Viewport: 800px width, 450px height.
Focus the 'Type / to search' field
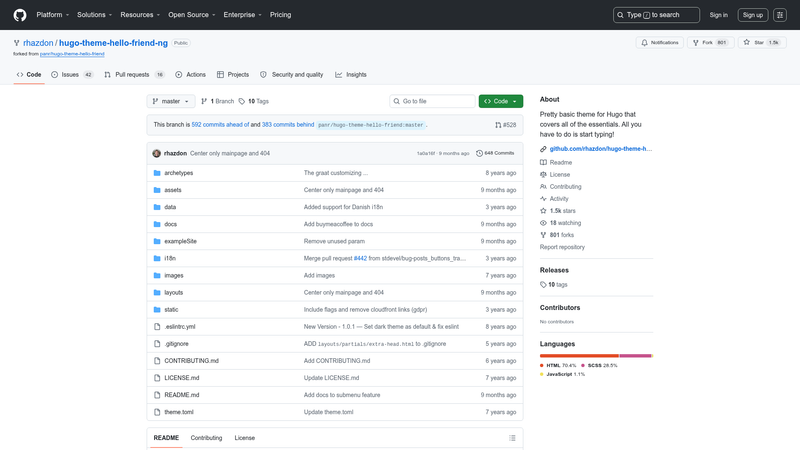click(656, 15)
